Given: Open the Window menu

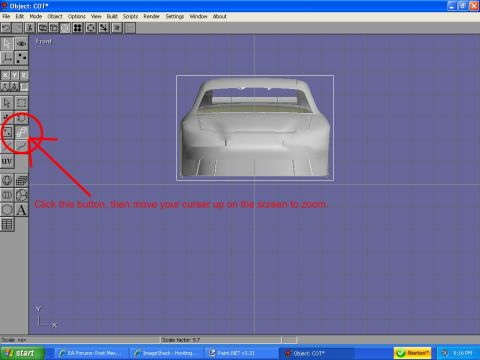Looking at the screenshot, I should (198, 16).
